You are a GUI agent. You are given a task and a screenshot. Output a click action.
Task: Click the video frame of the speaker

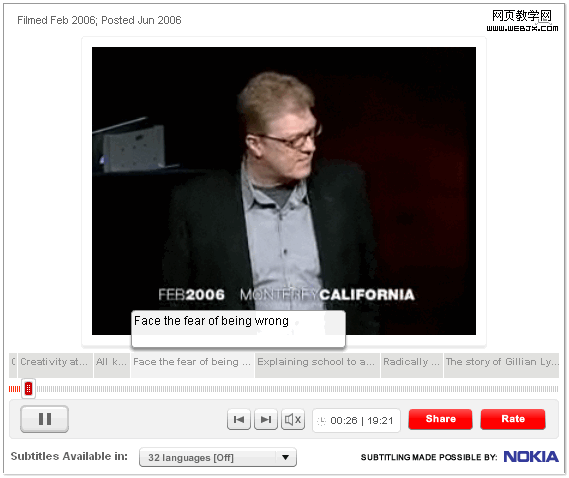coord(284,191)
